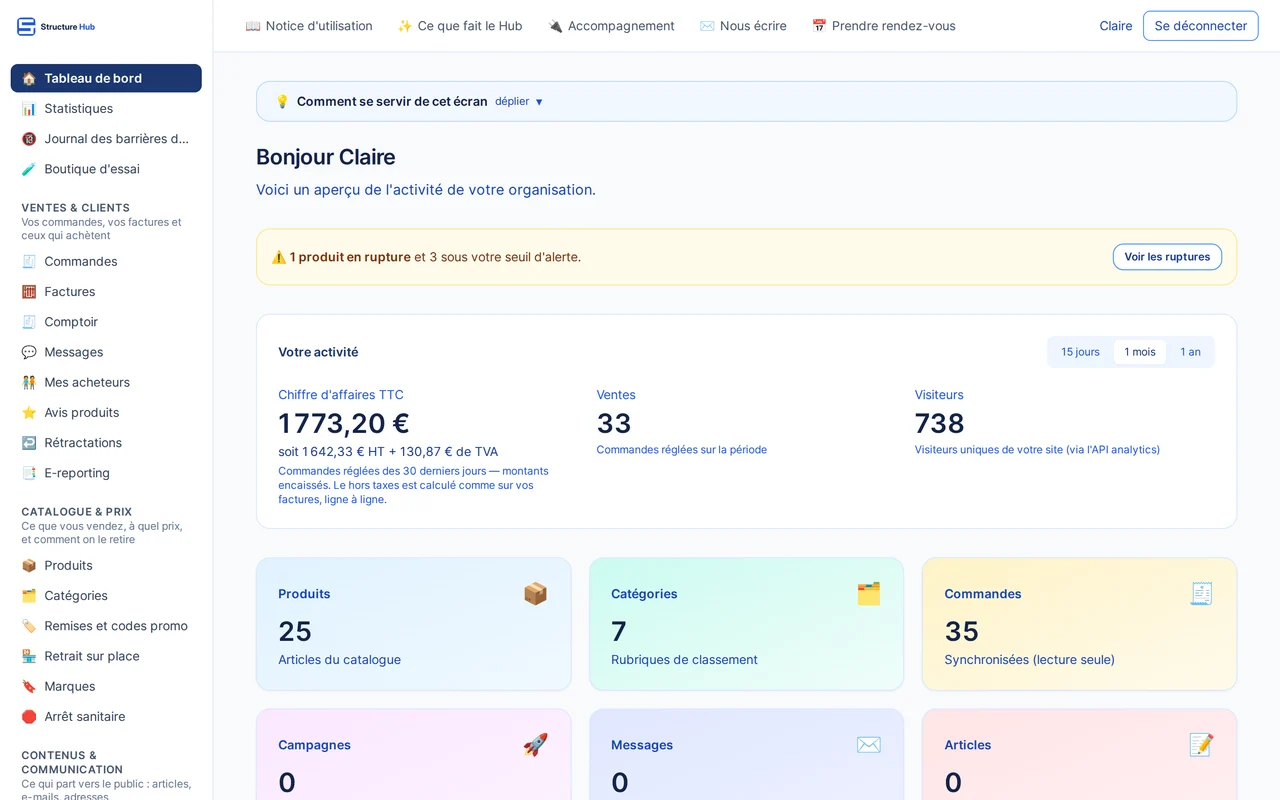
Task: Open the Catégories summary card
Action: coord(746,624)
